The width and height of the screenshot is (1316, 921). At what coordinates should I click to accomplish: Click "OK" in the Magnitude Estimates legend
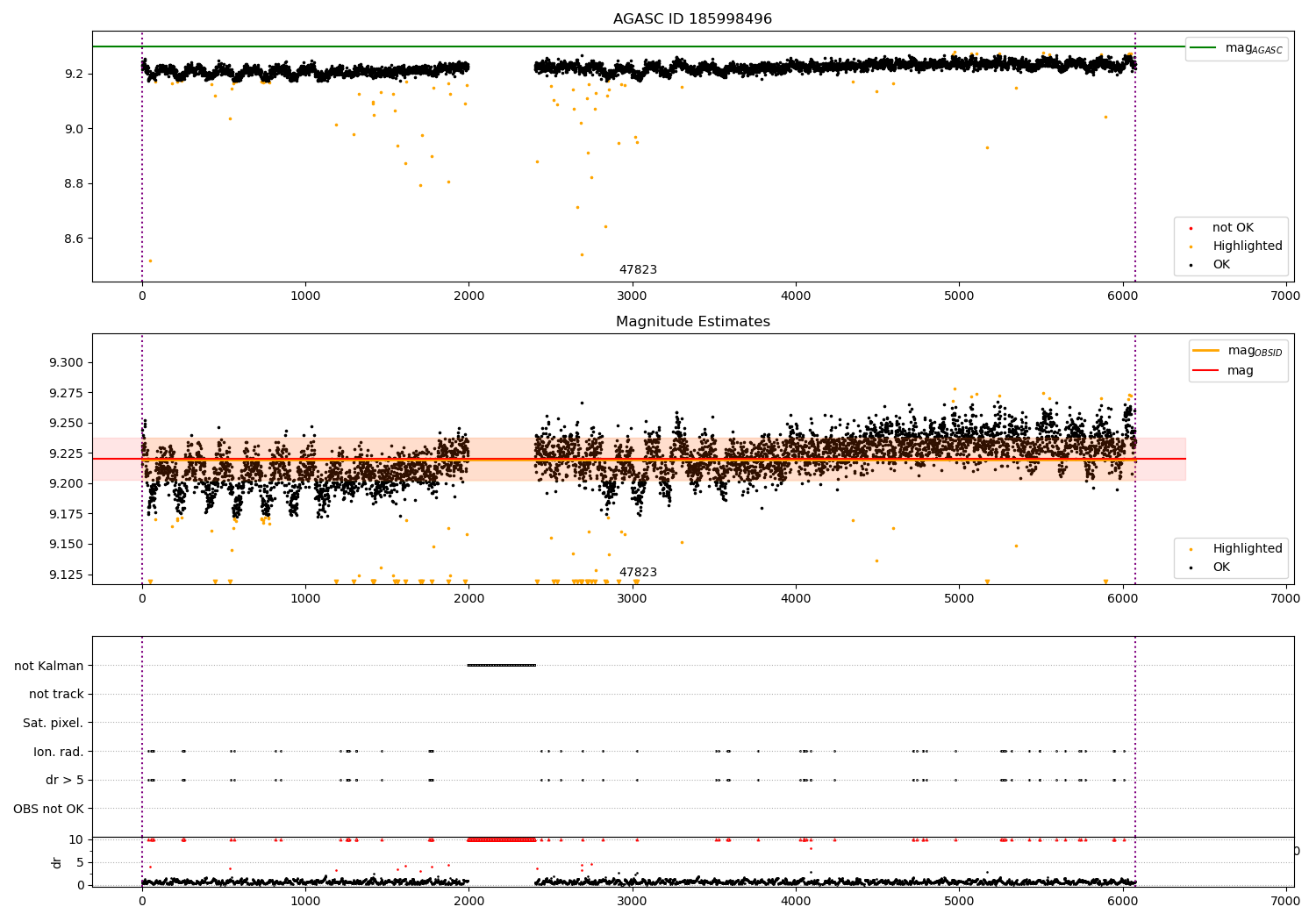1221,568
